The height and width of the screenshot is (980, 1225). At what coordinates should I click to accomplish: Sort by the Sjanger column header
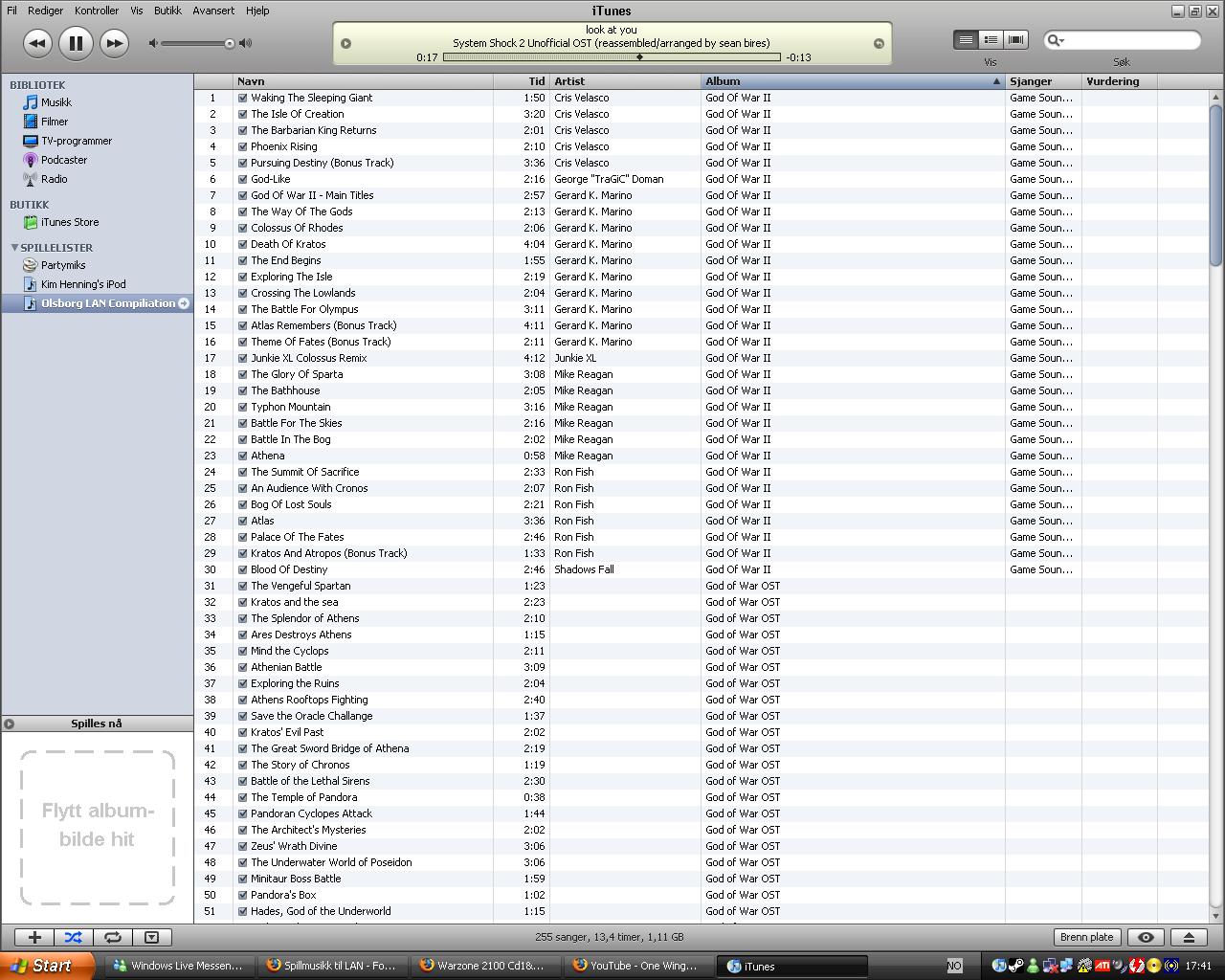coord(1043,81)
